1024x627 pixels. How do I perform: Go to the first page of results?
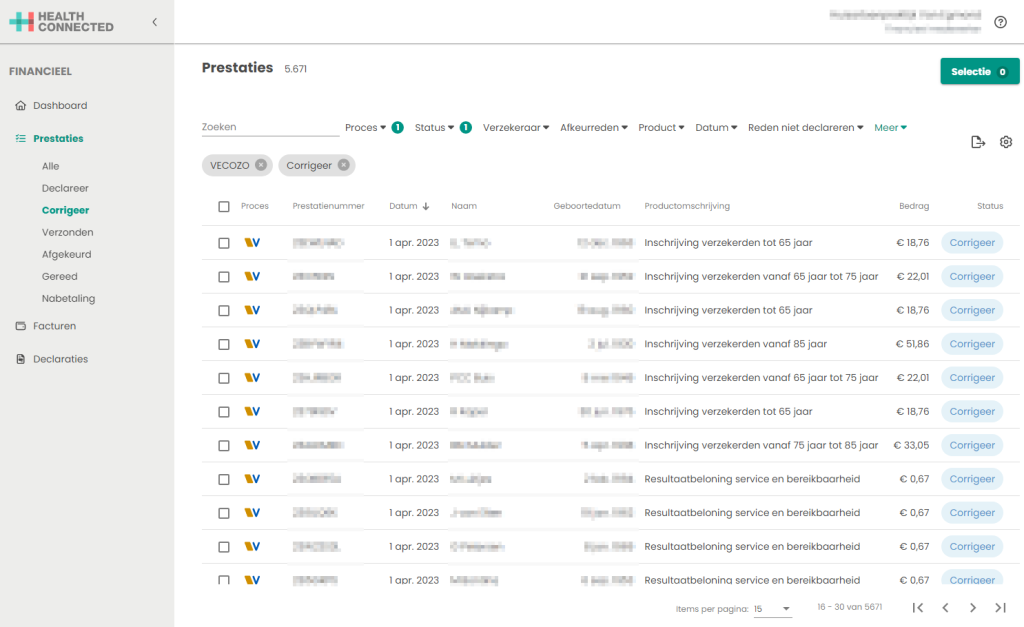click(x=918, y=608)
